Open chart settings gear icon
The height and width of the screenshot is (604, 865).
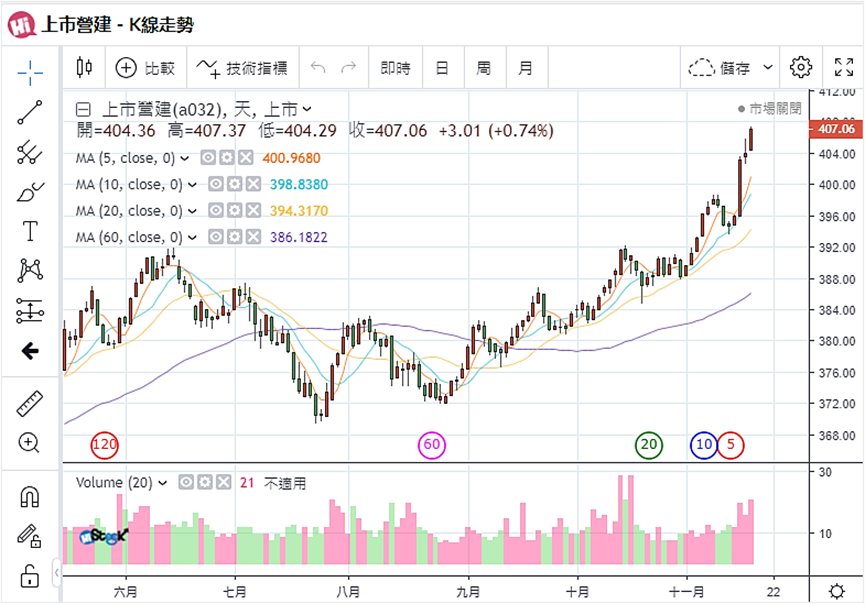pyautogui.click(x=800, y=67)
